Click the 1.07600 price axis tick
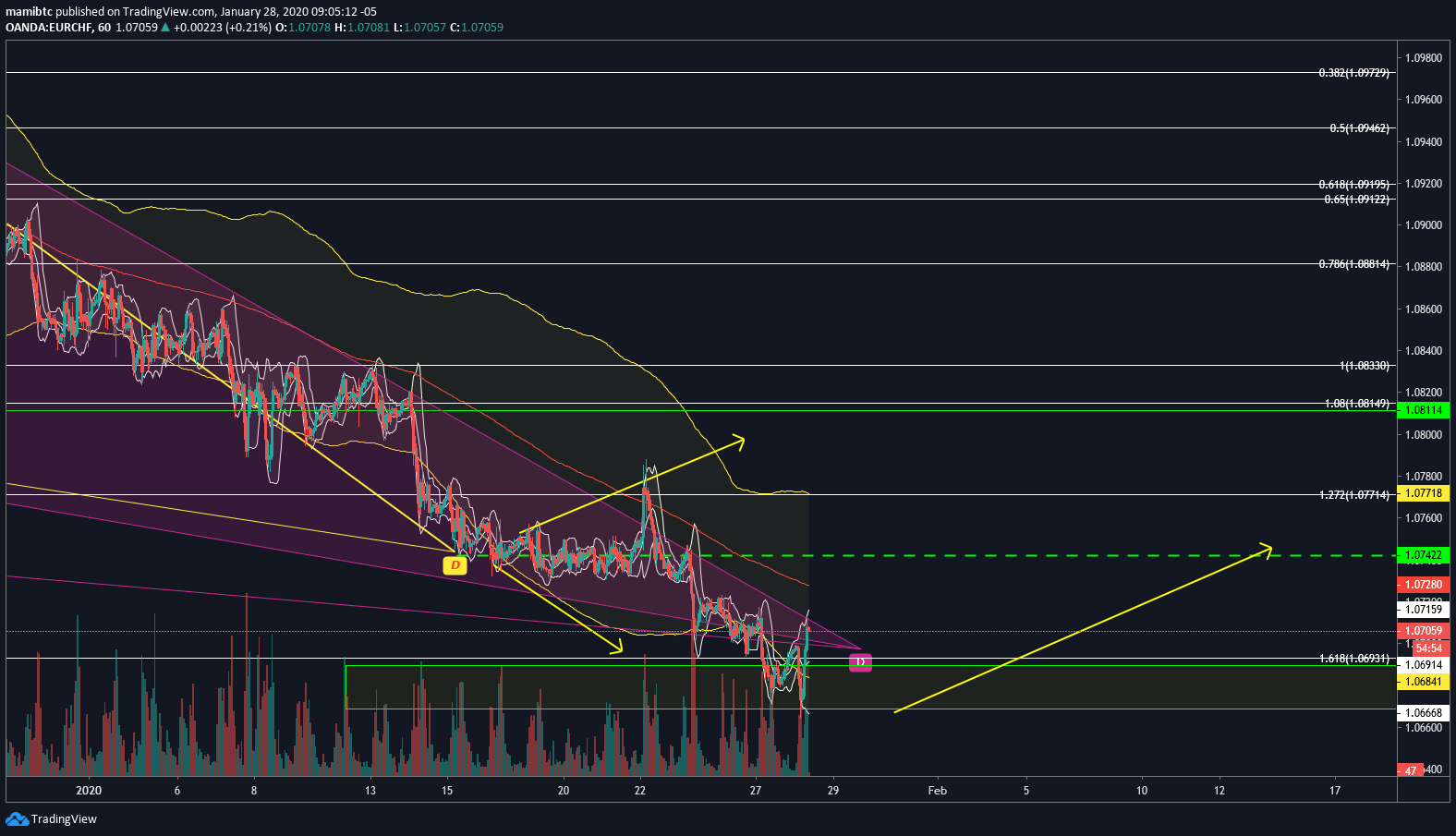1456x836 pixels. pos(1424,518)
